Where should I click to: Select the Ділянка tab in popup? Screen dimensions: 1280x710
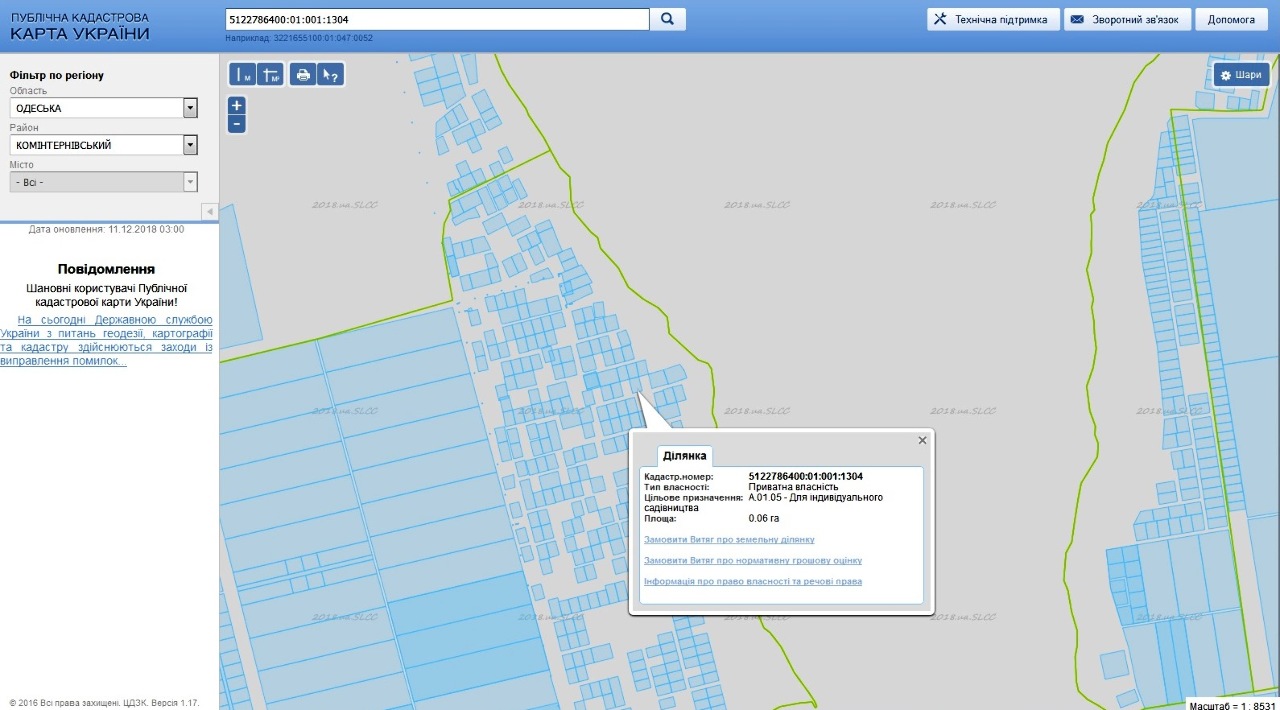tap(685, 456)
